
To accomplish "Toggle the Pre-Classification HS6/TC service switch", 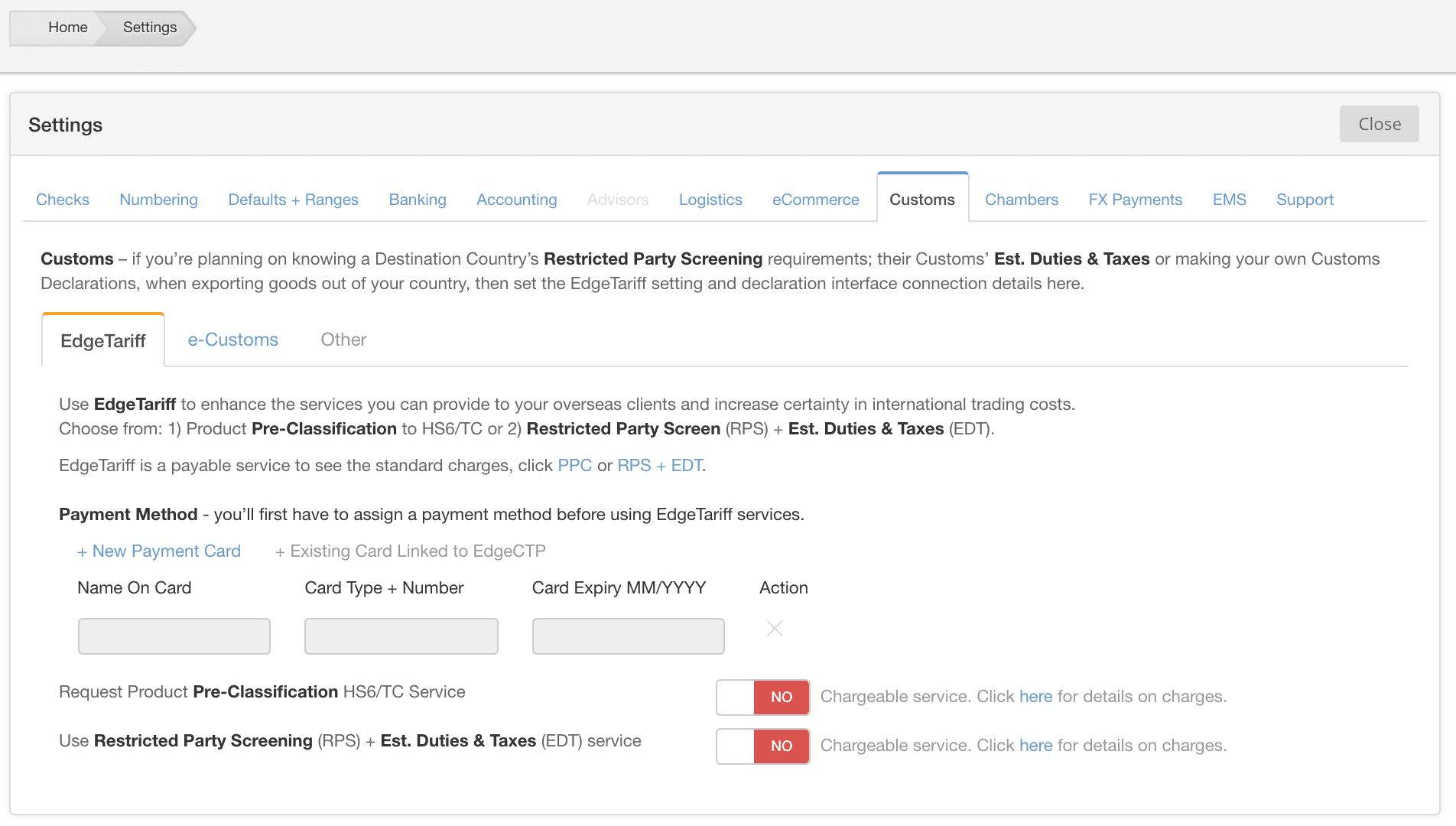I will 763,697.
